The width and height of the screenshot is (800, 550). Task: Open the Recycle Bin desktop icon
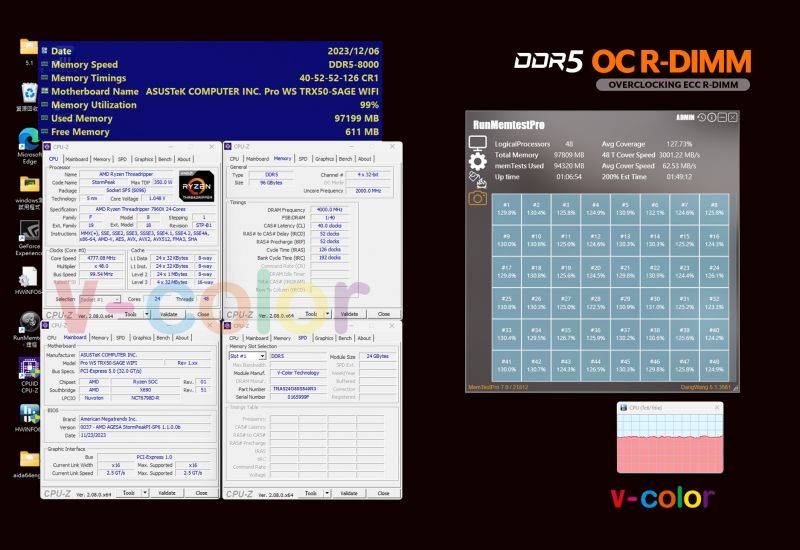tap(28, 95)
